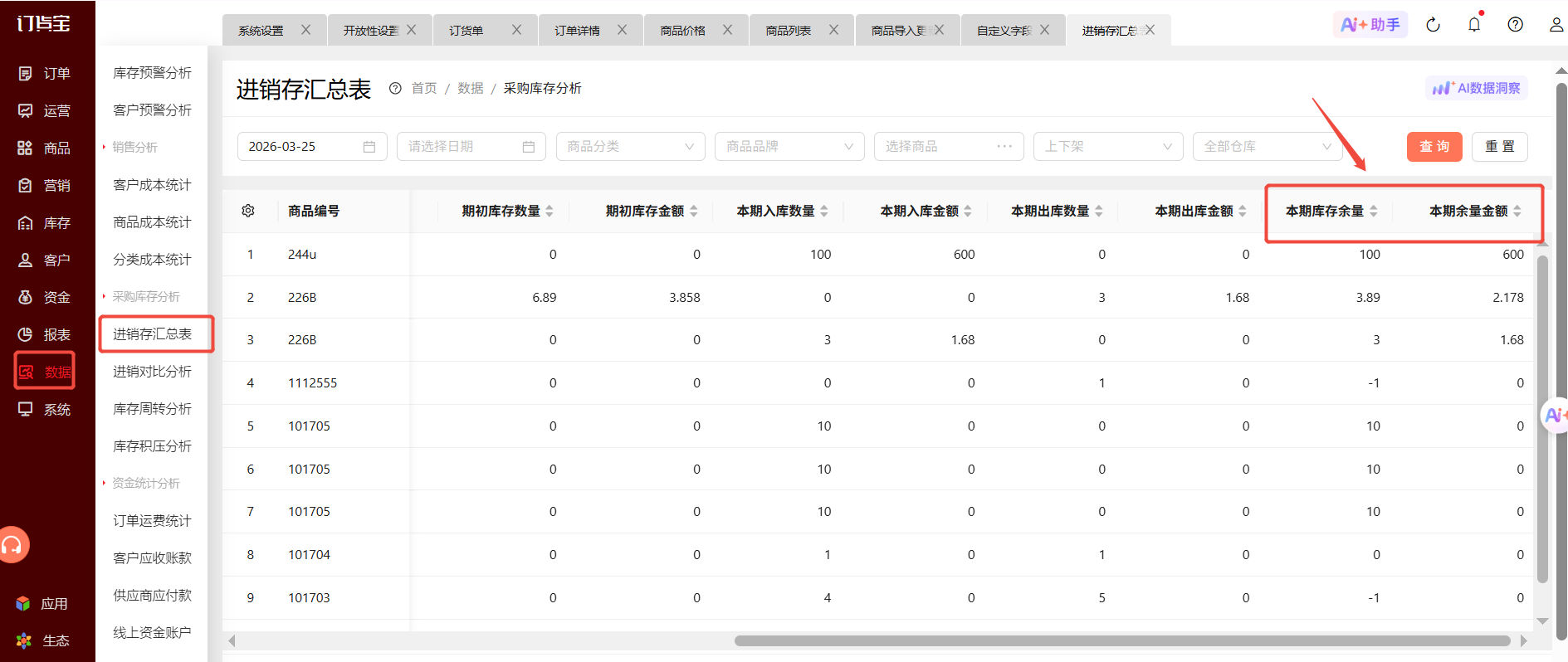
Task: Open the 客户 module in sidebar
Action: [45, 260]
